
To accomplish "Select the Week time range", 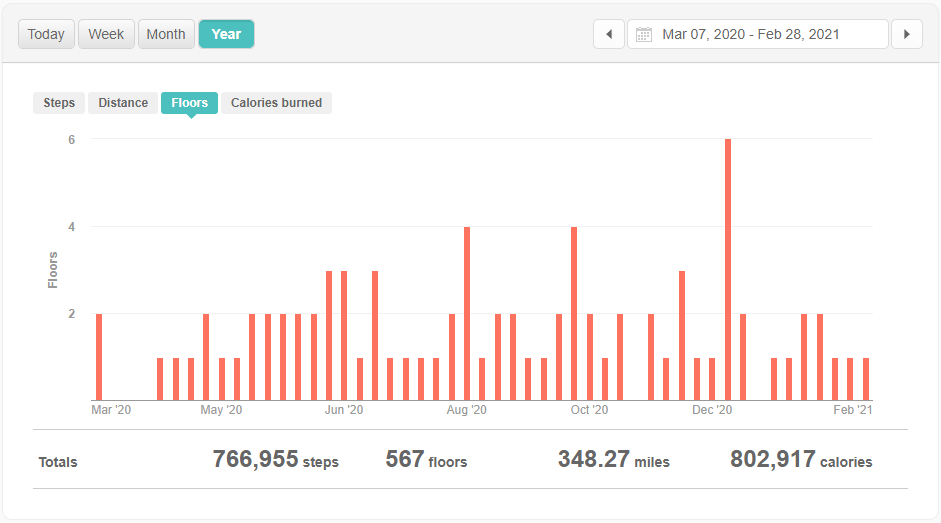I will click(106, 34).
